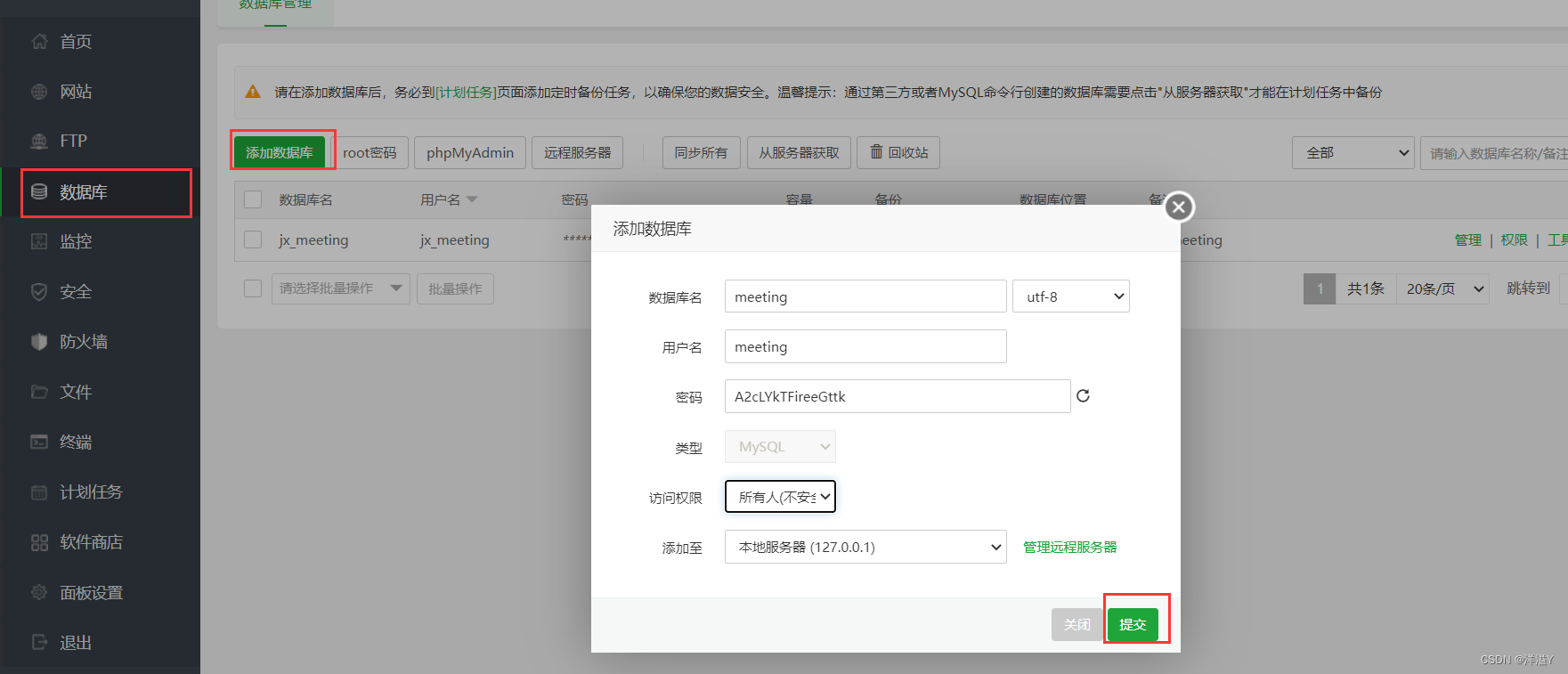Open the 全部 filter dropdown
Viewport: 1568px width, 674px height.
pos(1353,153)
